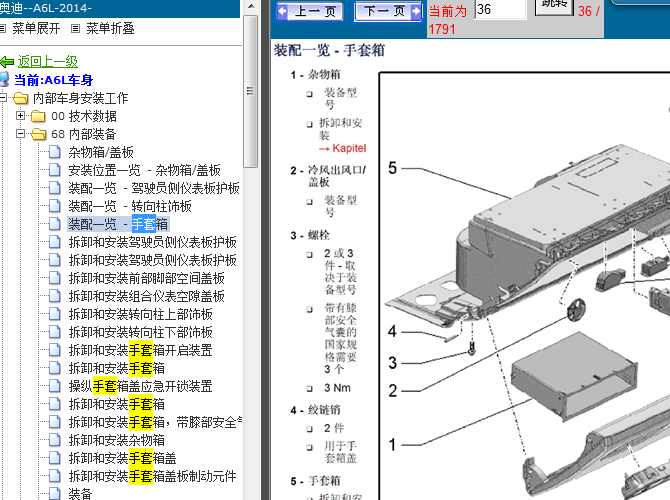Viewport: 670px width, 500px height.
Task: Open 装配一览 - 驾驶员侧仪表板护板
Action: tap(154, 188)
